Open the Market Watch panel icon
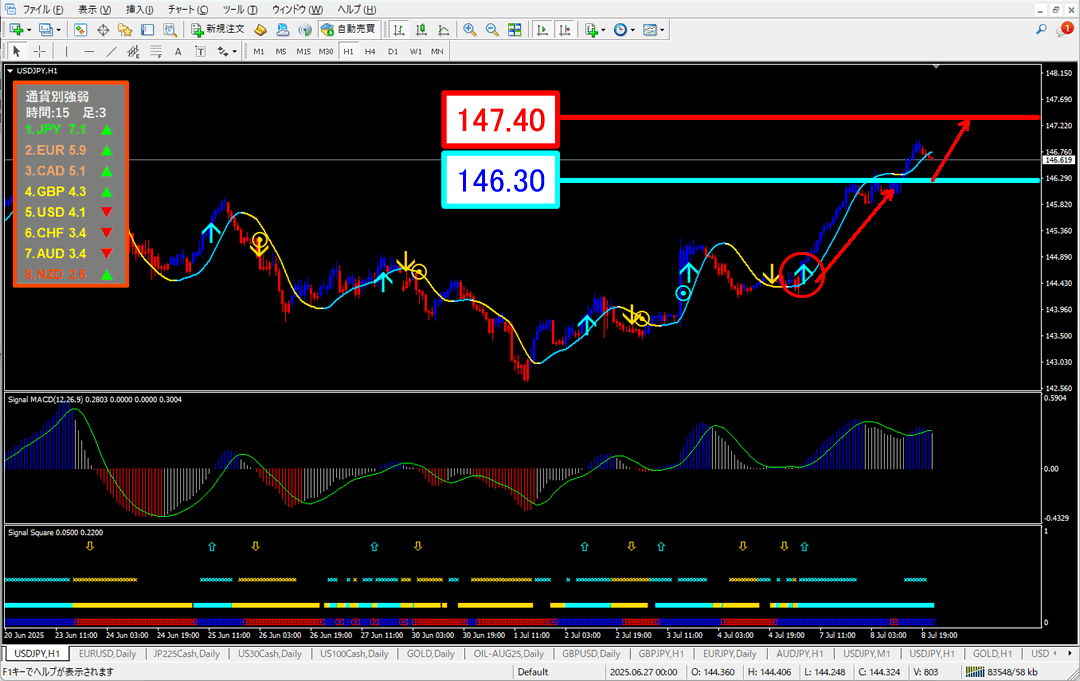Viewport: 1080px width, 681px height. [81, 30]
